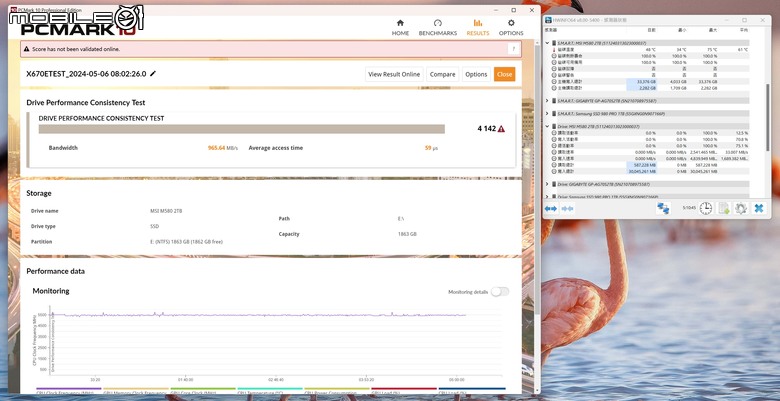Click the cyan CPU Temperature legend swatch
Image resolution: width=780 pixels, height=401 pixels.
pos(270,389)
